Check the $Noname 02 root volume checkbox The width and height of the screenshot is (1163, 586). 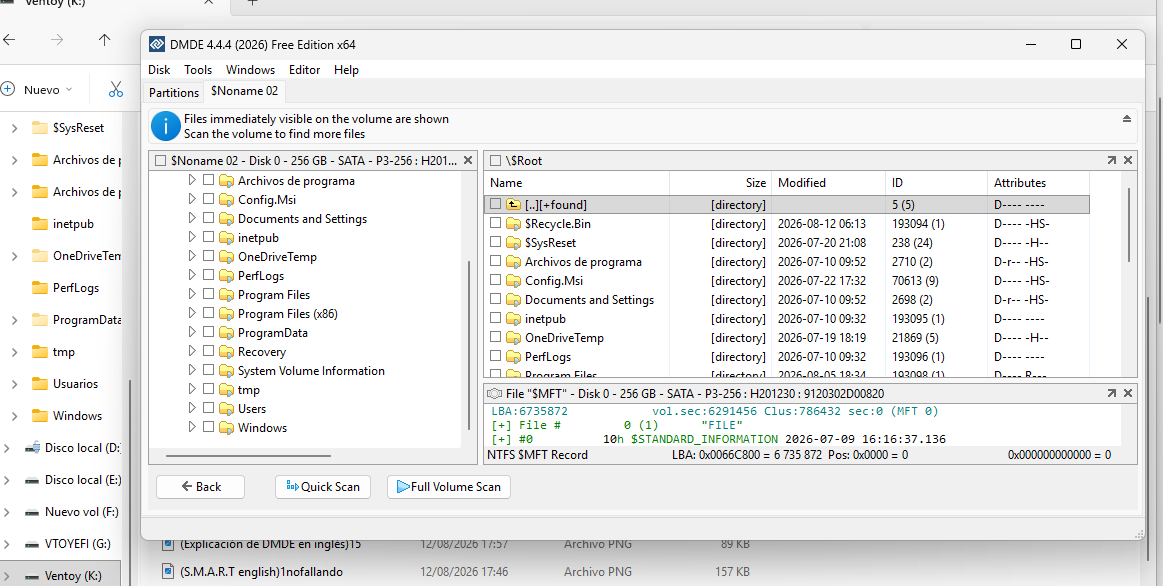coord(160,160)
